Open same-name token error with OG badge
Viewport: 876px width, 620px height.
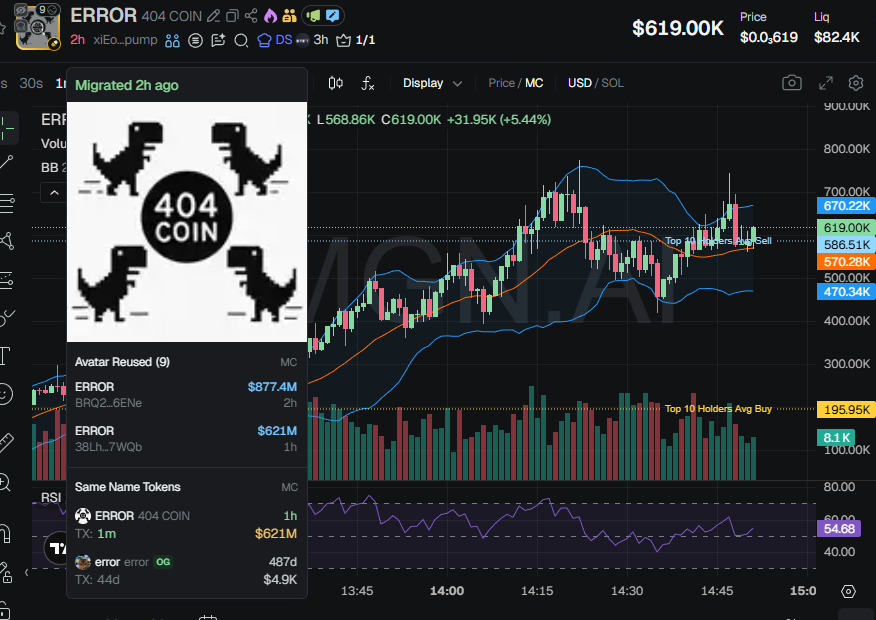click(186, 570)
